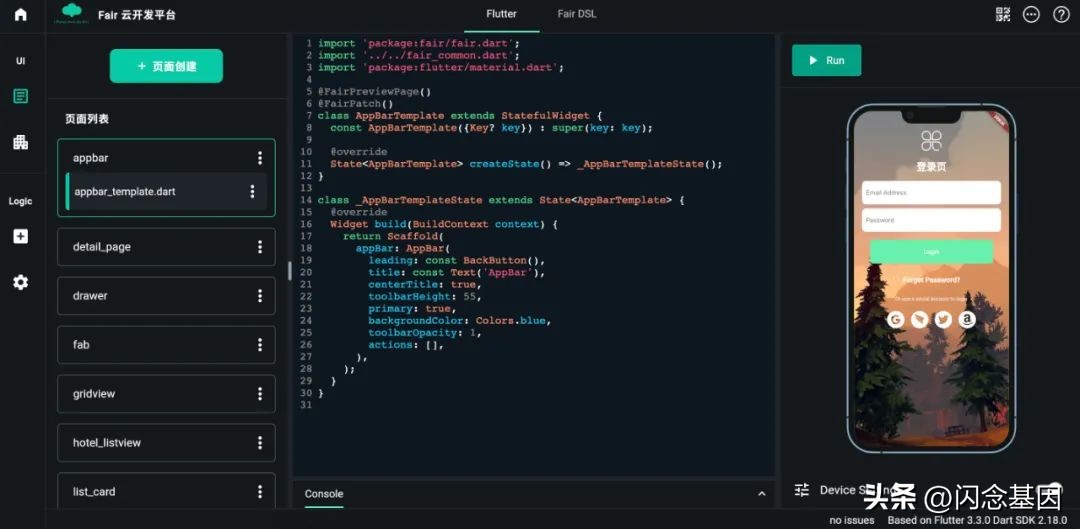This screenshot has width=1080, height=529.
Task: Click the panel divider handle beside editor
Action: [x=290, y=270]
